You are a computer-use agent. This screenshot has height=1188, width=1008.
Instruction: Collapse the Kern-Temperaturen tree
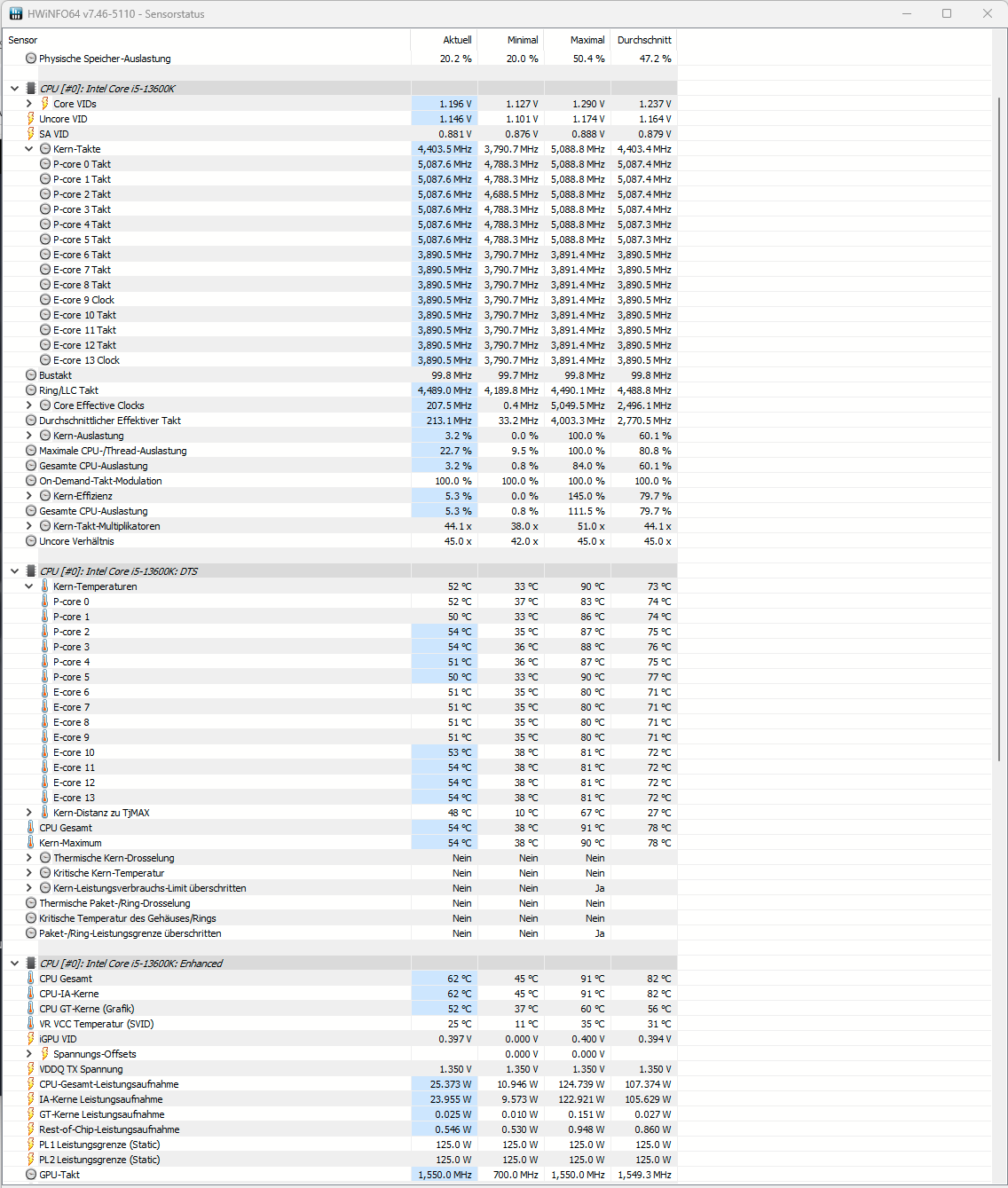click(x=29, y=586)
